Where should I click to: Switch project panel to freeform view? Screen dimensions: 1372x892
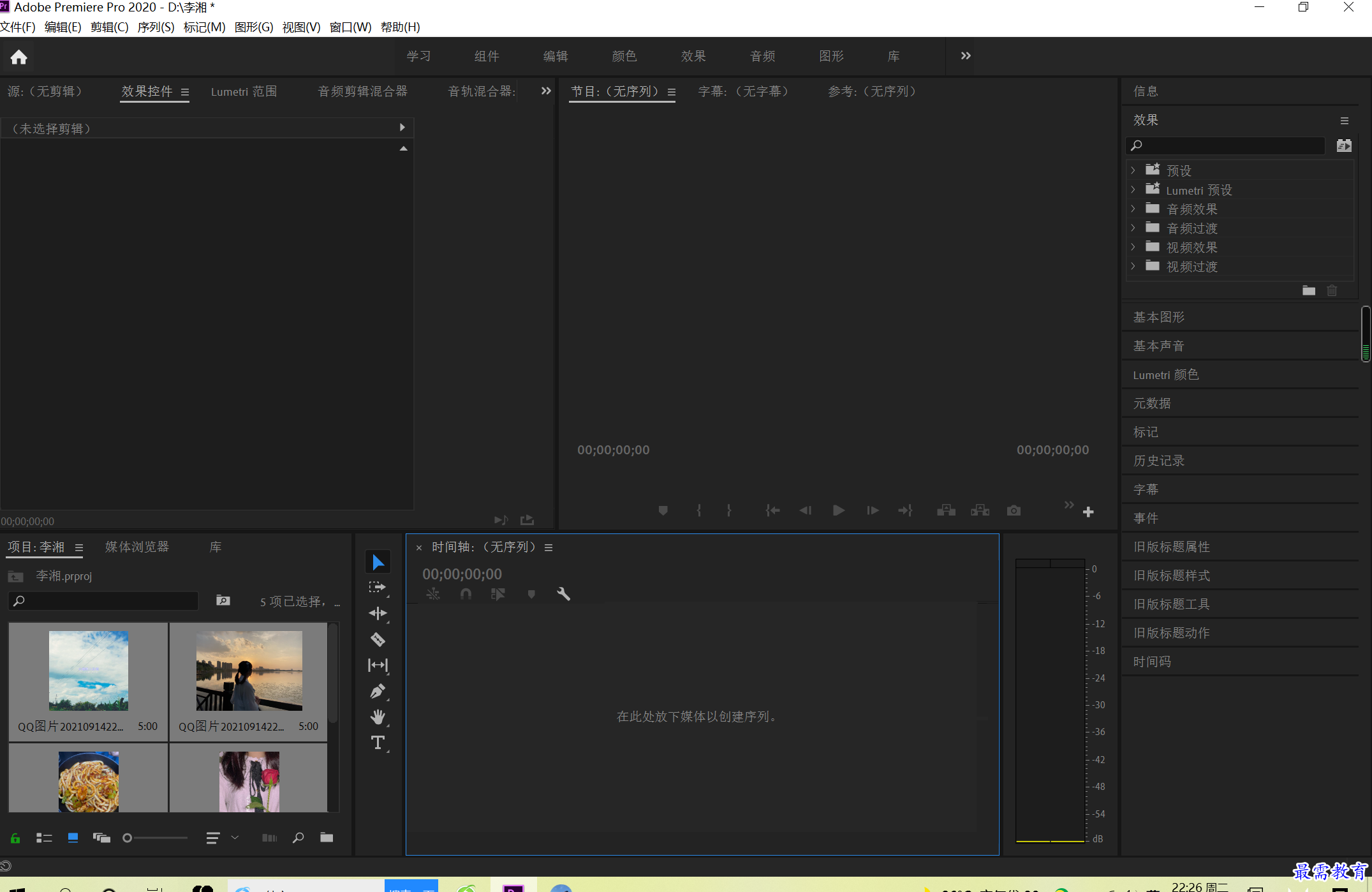pos(101,838)
